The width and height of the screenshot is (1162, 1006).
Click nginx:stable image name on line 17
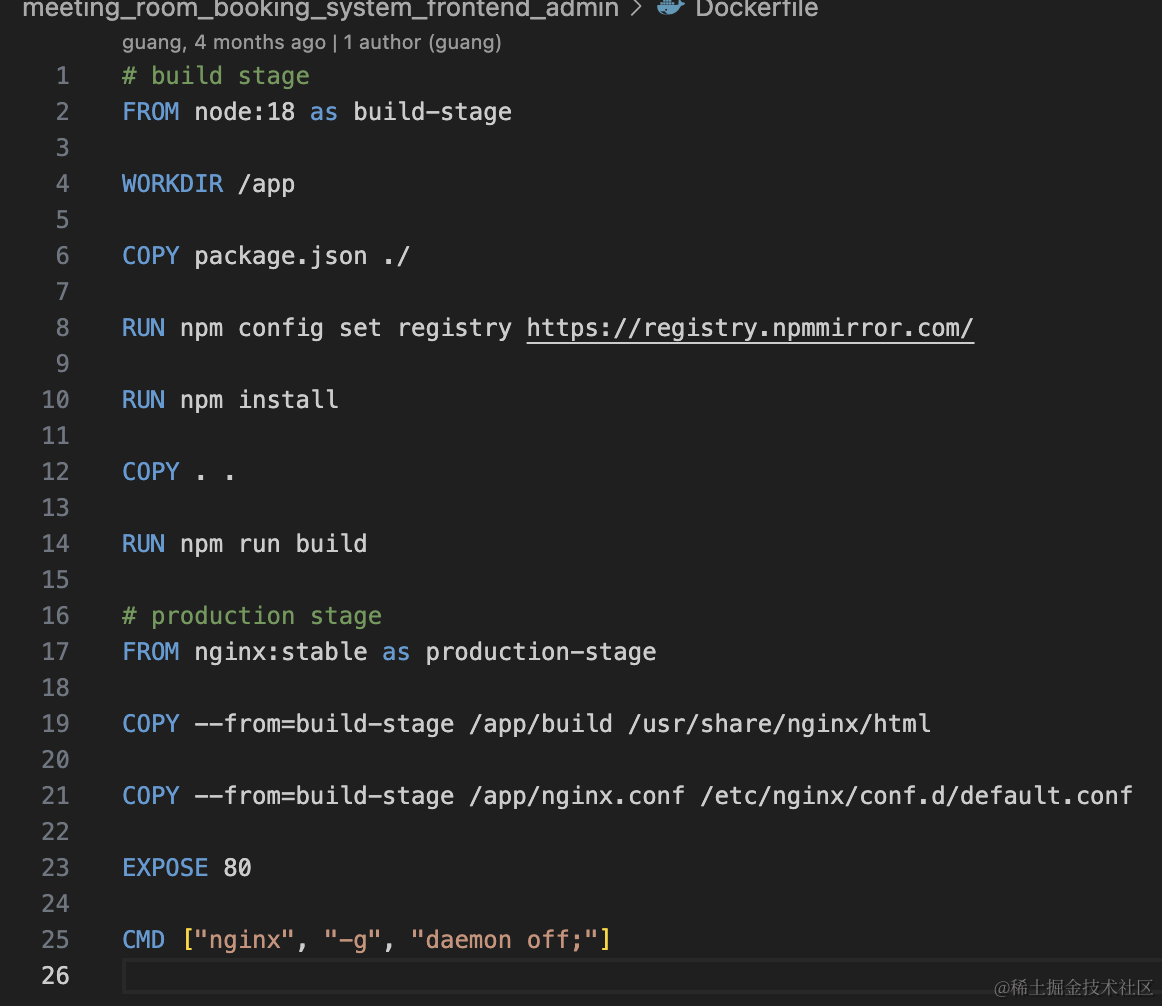coord(281,652)
